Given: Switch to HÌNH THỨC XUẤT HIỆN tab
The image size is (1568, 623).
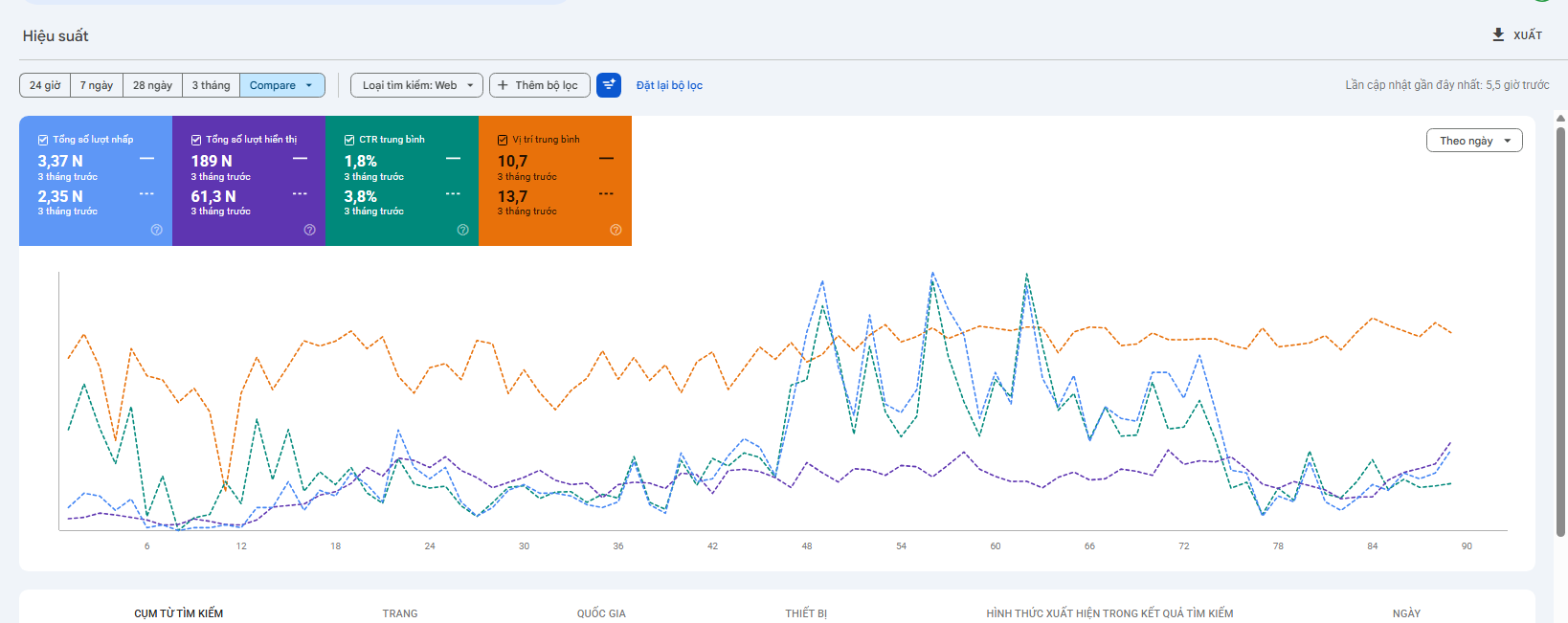Looking at the screenshot, I should tap(1109, 613).
